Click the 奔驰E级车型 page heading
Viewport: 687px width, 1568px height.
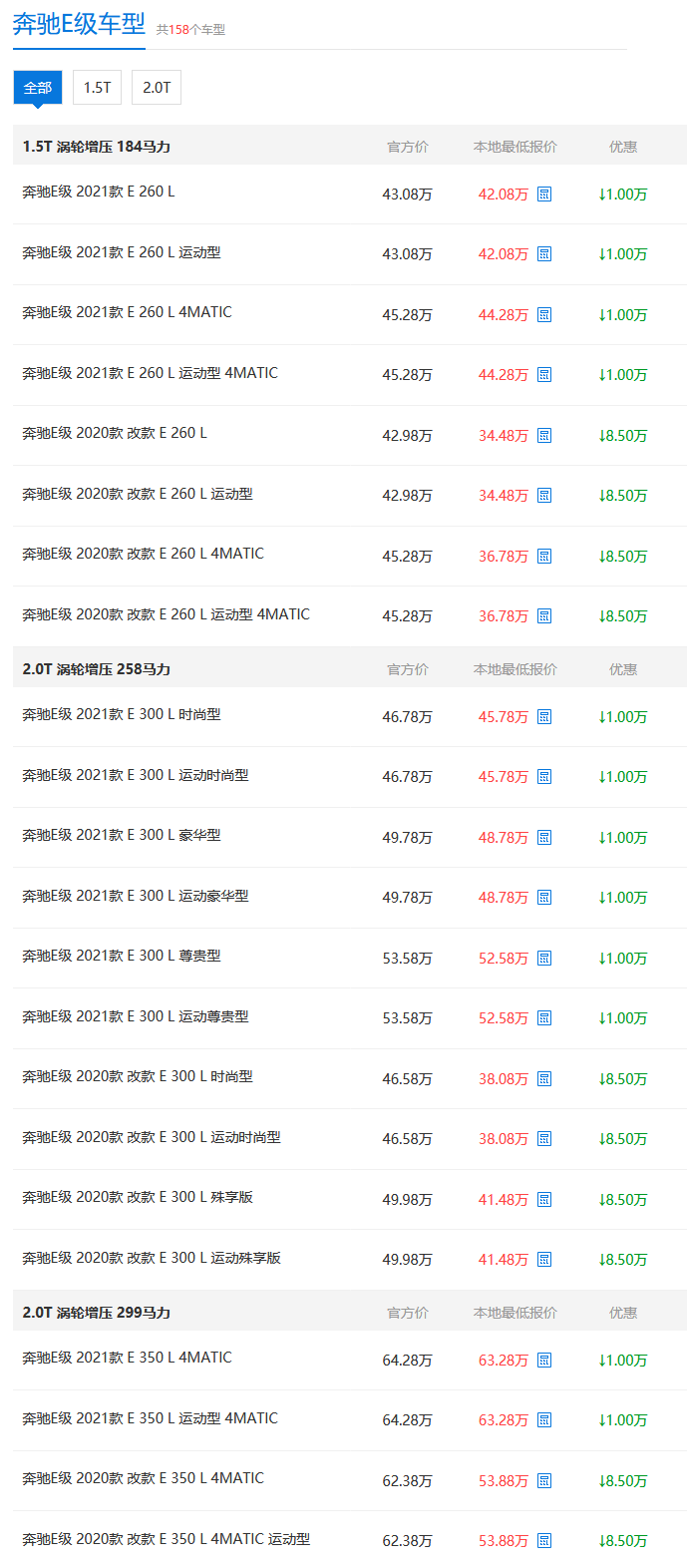click(x=79, y=24)
